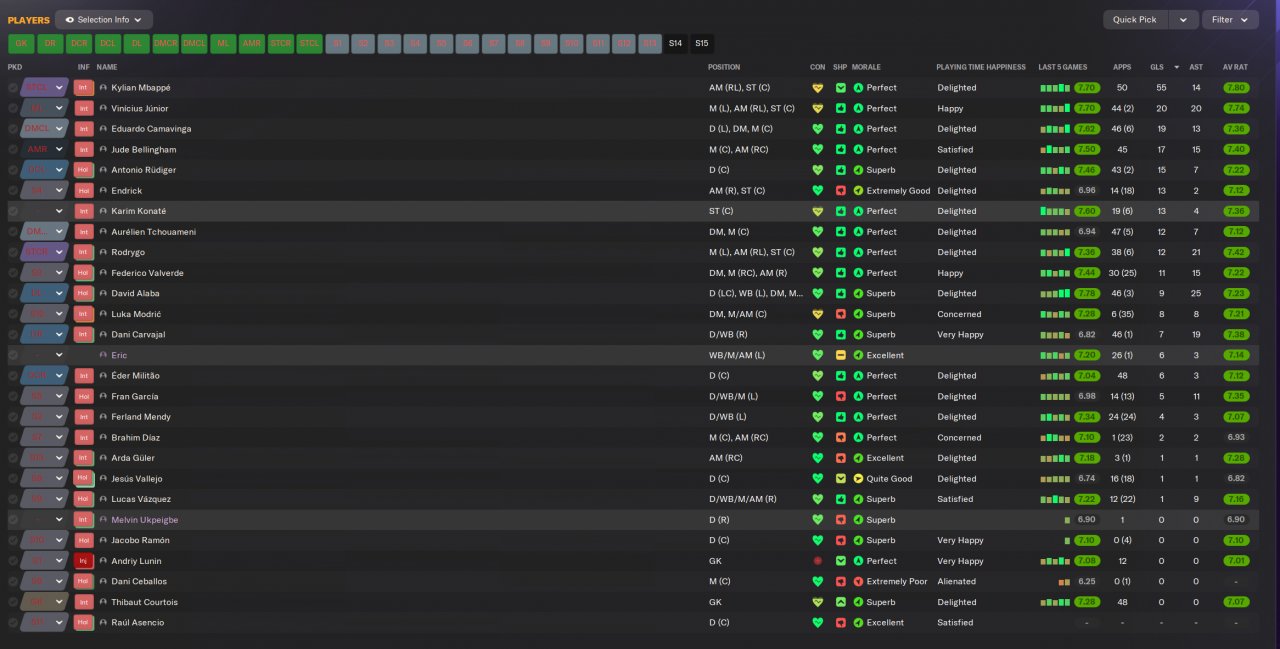Image resolution: width=1280 pixels, height=649 pixels.
Task: Click Dani Ceballos' last 5 games form bars
Action: (1065, 582)
